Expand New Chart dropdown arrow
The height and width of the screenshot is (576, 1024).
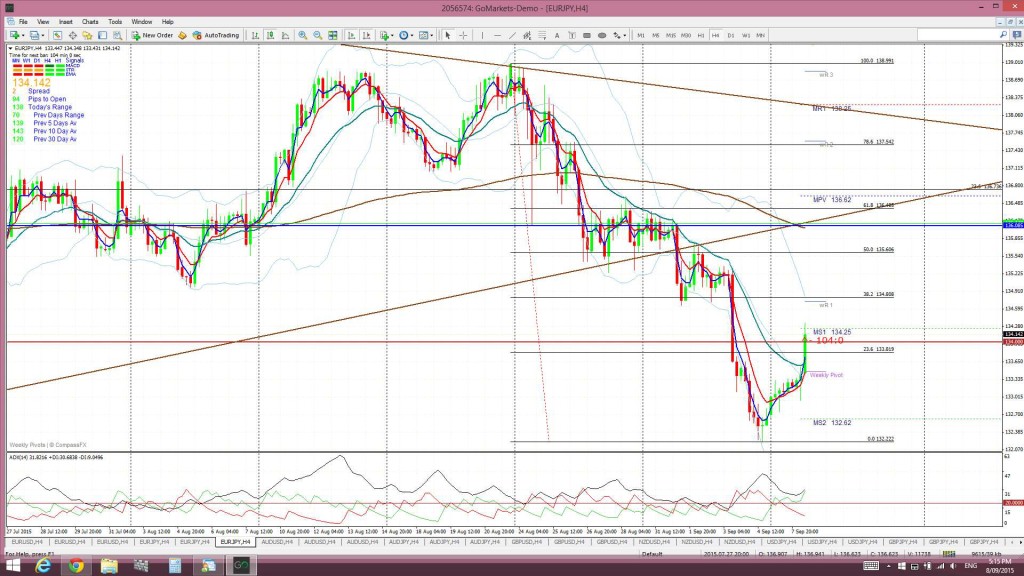click(x=23, y=36)
